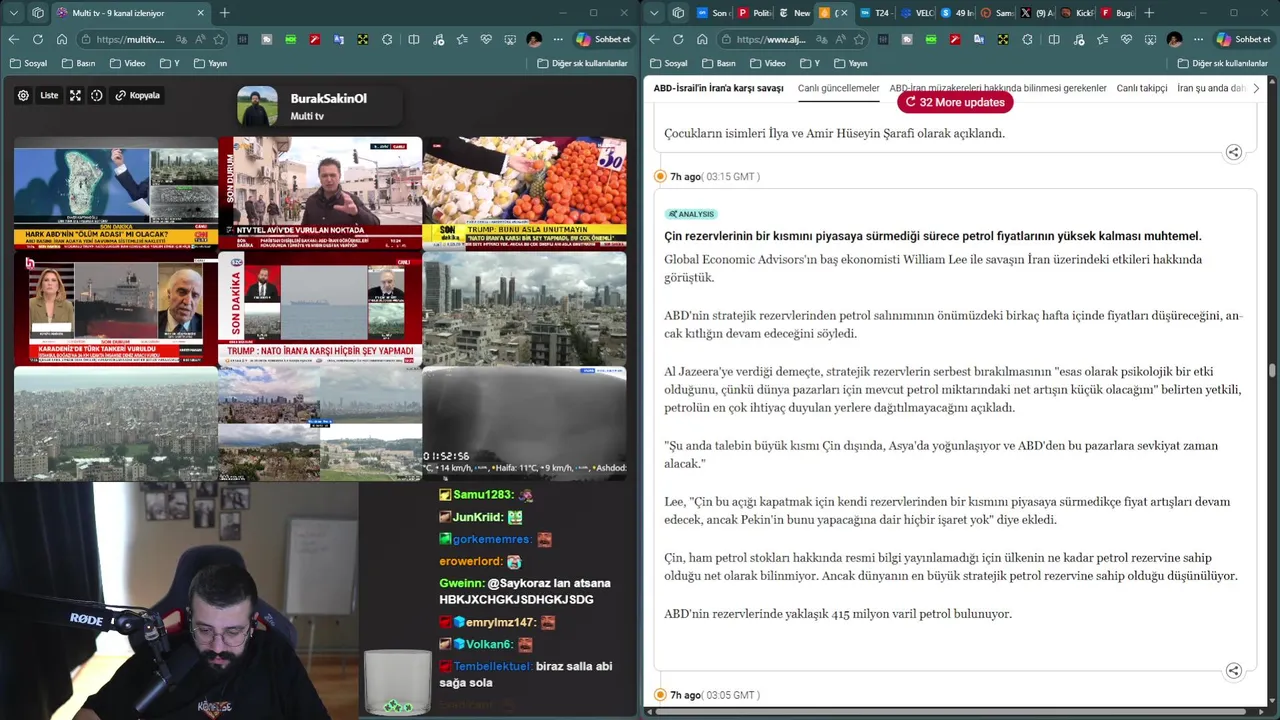The height and width of the screenshot is (720, 1280).
Task: Open Sosyal bookmarks folder in left window
Action: [29, 63]
